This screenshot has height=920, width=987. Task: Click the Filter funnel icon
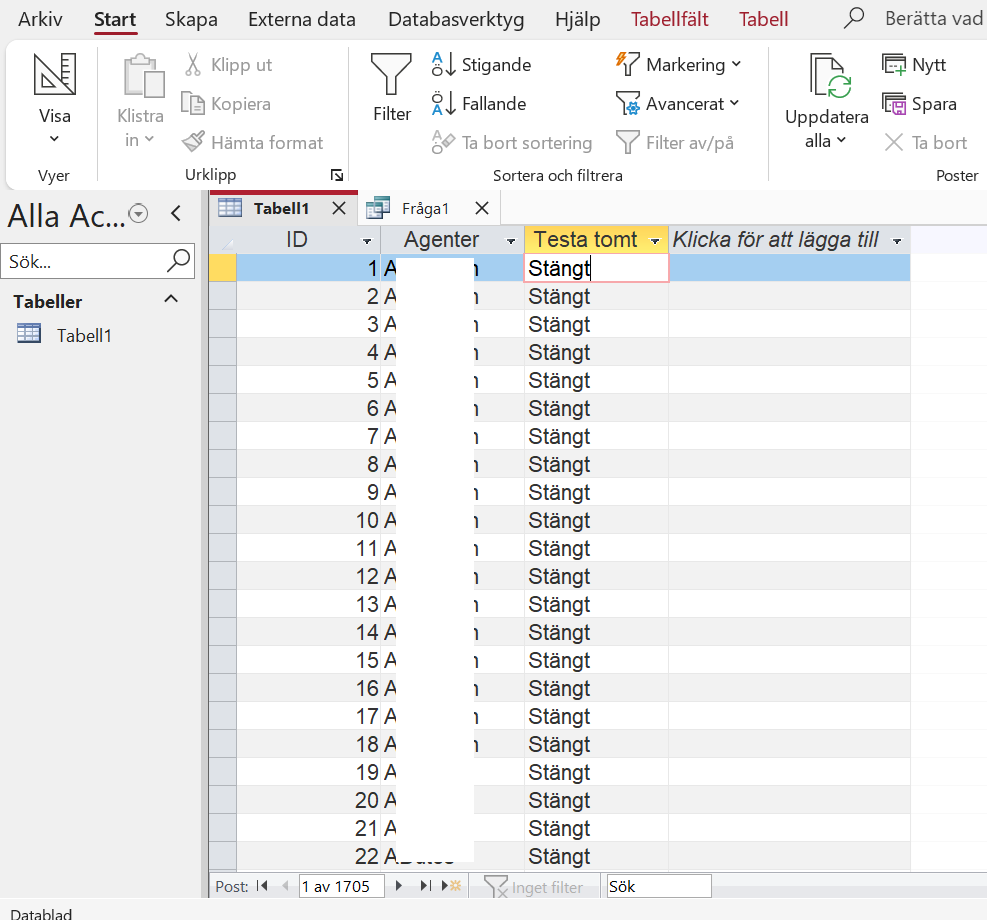tap(391, 74)
